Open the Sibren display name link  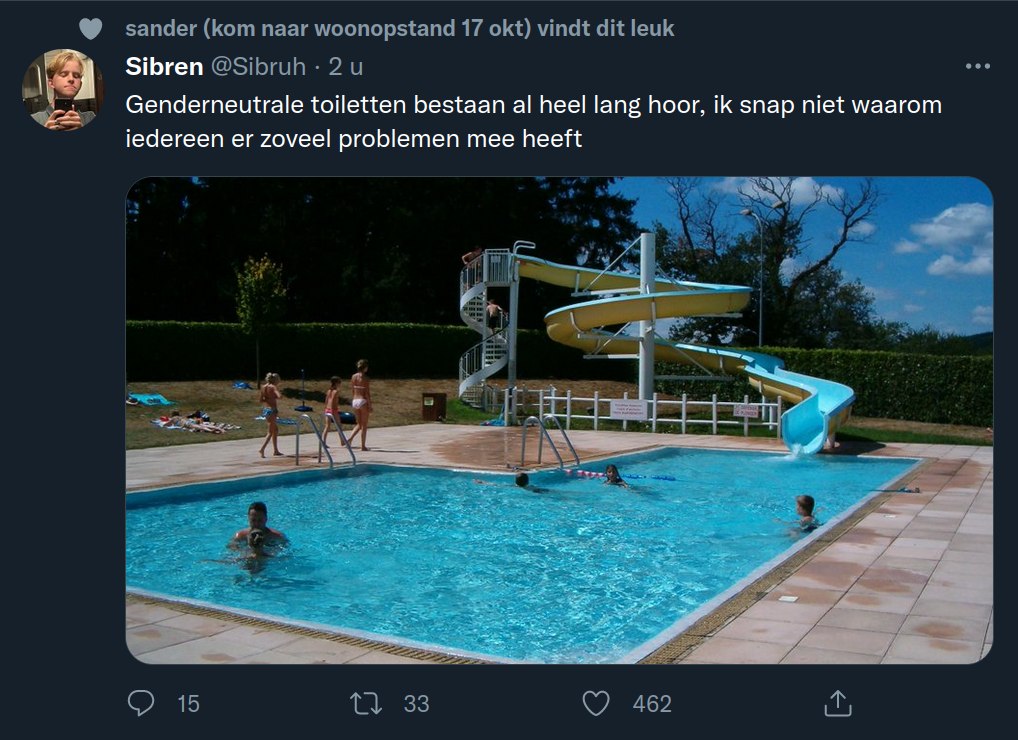(164, 66)
